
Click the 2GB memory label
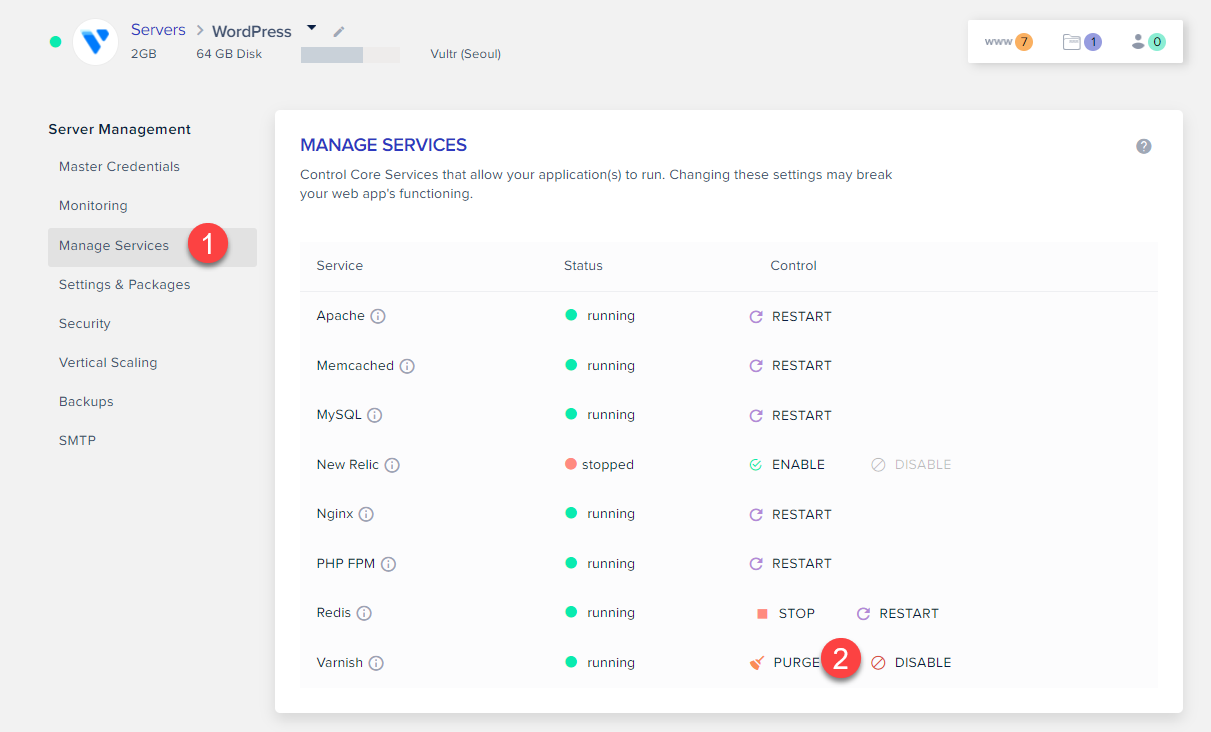pyautogui.click(x=144, y=54)
